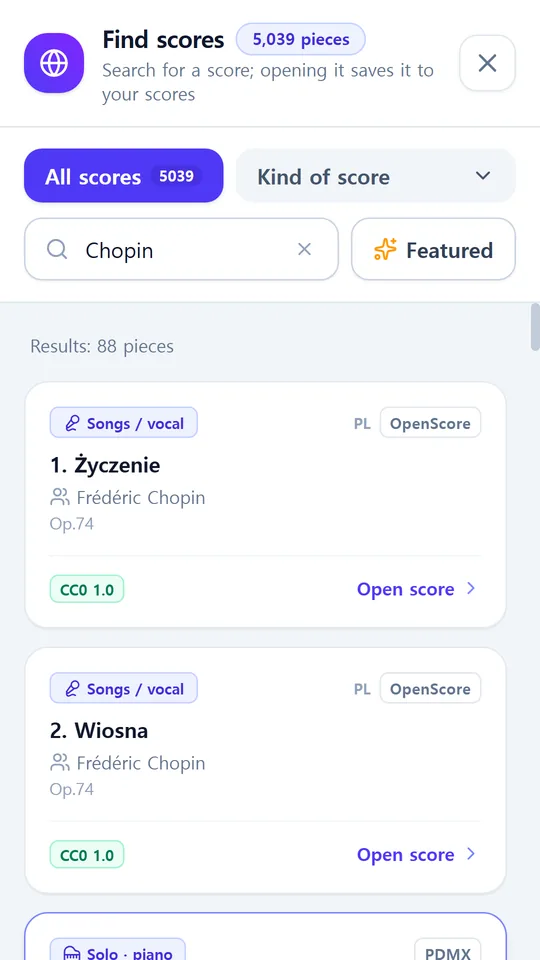
Task: Click the piano icon on Solo piano tag
Action: pyautogui.click(x=73, y=953)
